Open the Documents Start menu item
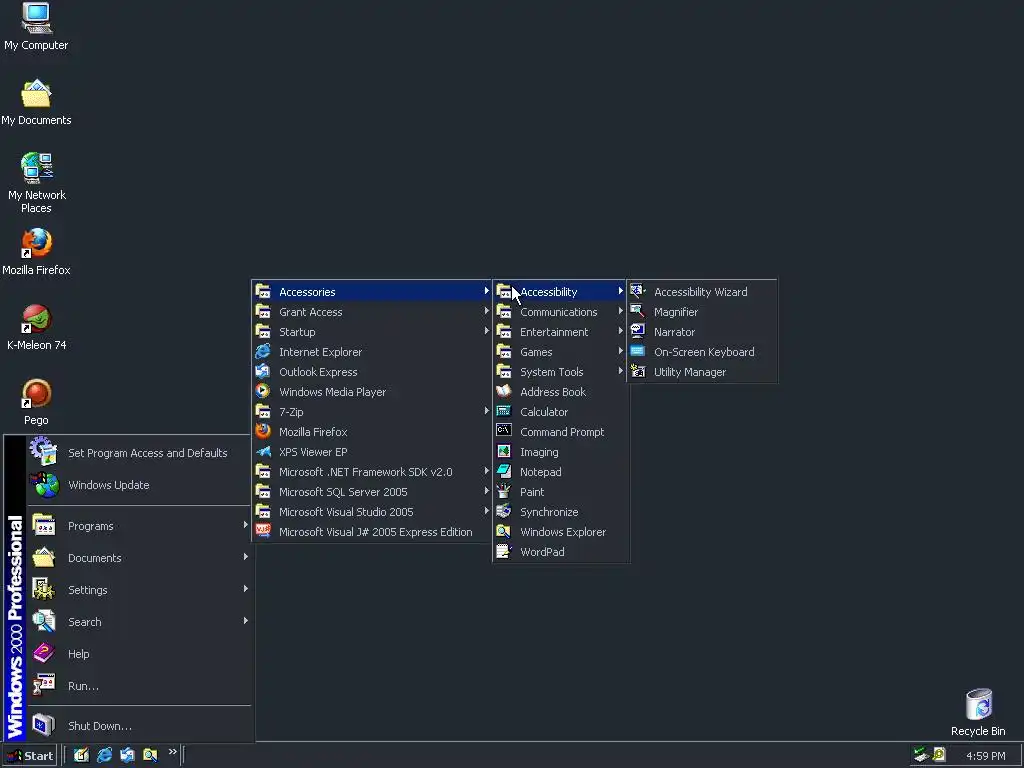This screenshot has height=768, width=1024. pos(139,558)
